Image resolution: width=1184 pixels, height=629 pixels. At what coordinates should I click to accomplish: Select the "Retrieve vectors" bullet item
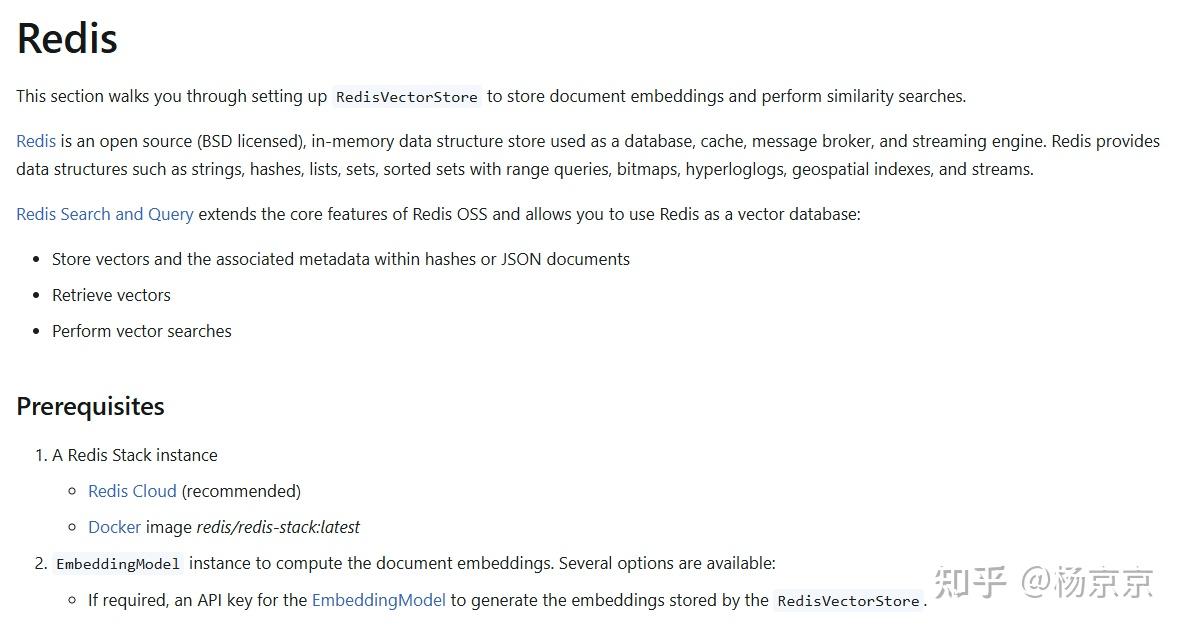tap(111, 295)
